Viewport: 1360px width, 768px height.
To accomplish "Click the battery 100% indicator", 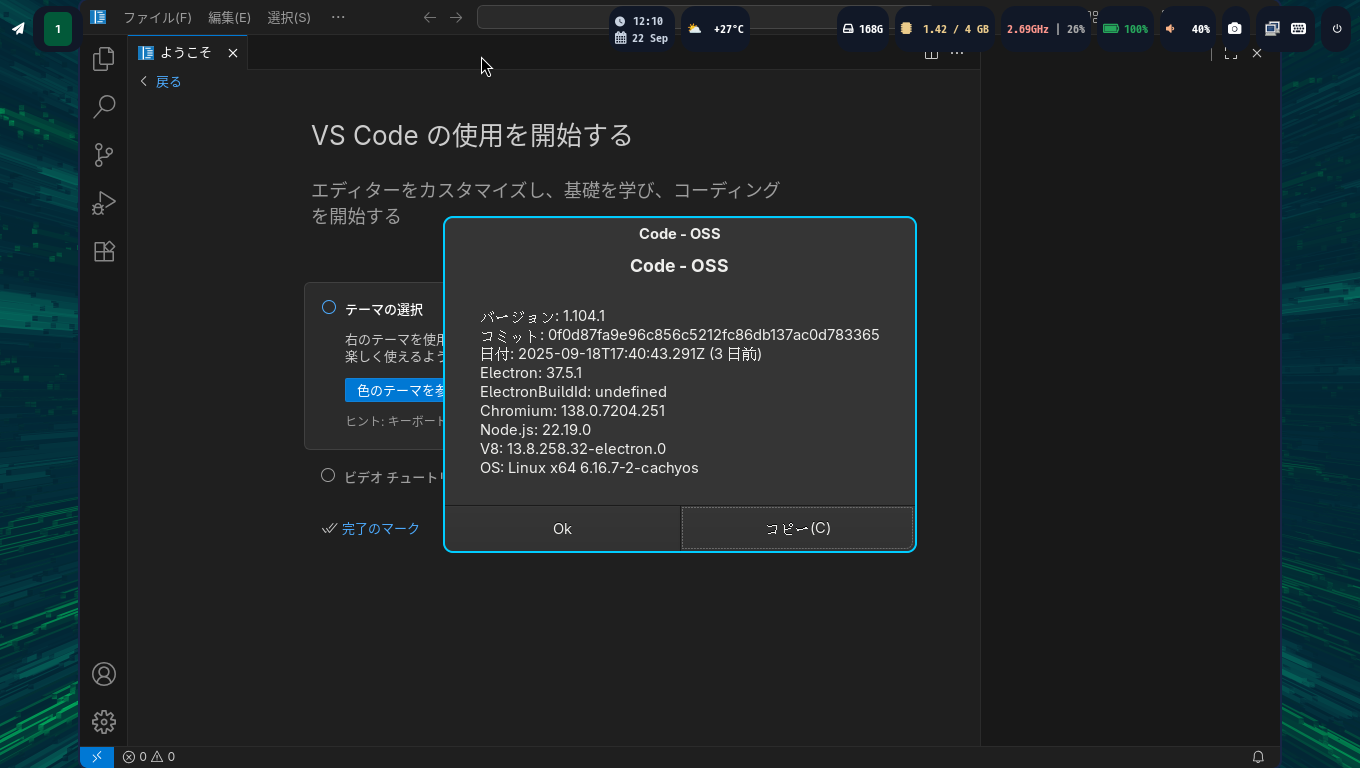I will 1125,29.
